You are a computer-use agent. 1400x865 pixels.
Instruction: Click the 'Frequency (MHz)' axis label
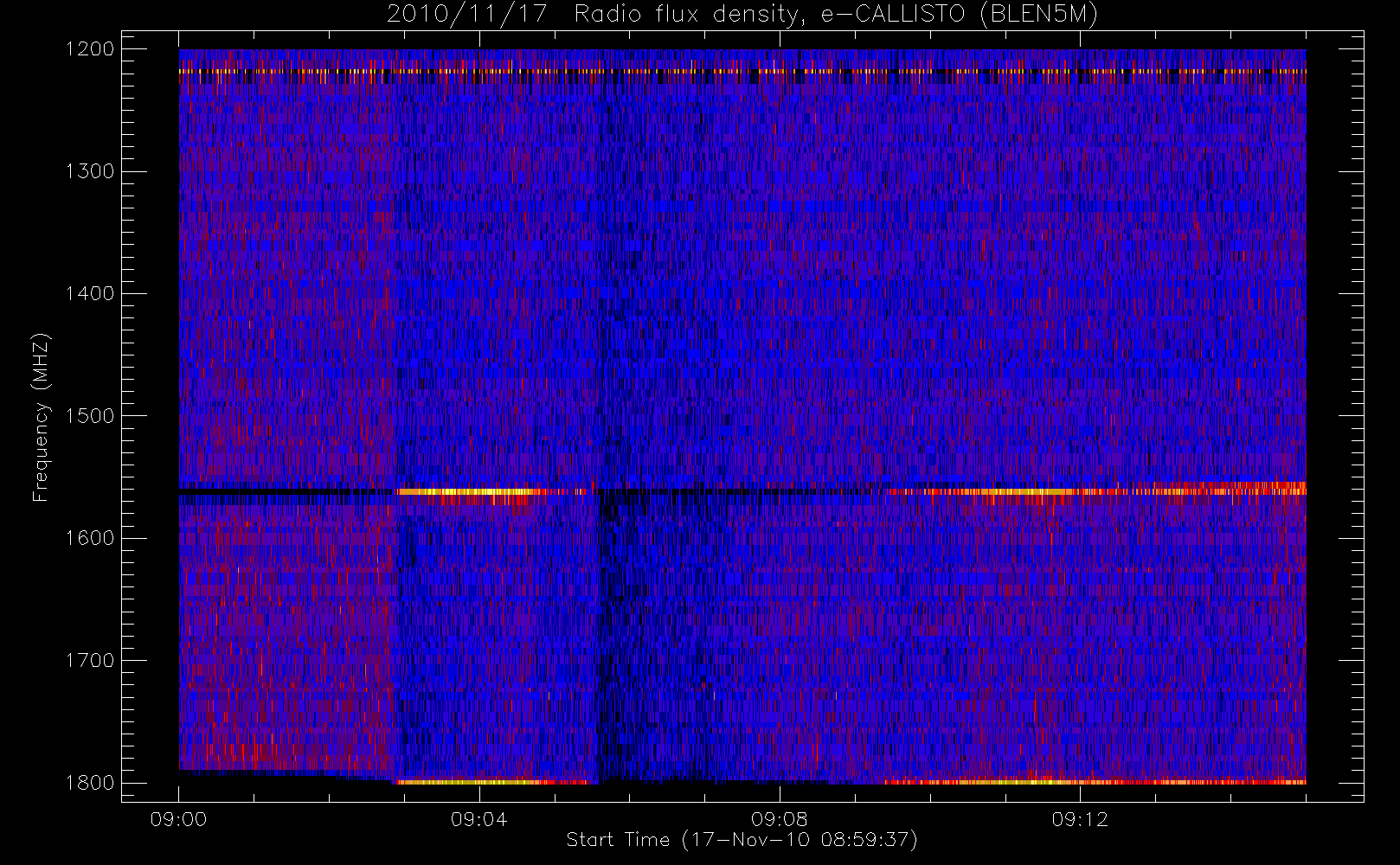(x=40, y=417)
